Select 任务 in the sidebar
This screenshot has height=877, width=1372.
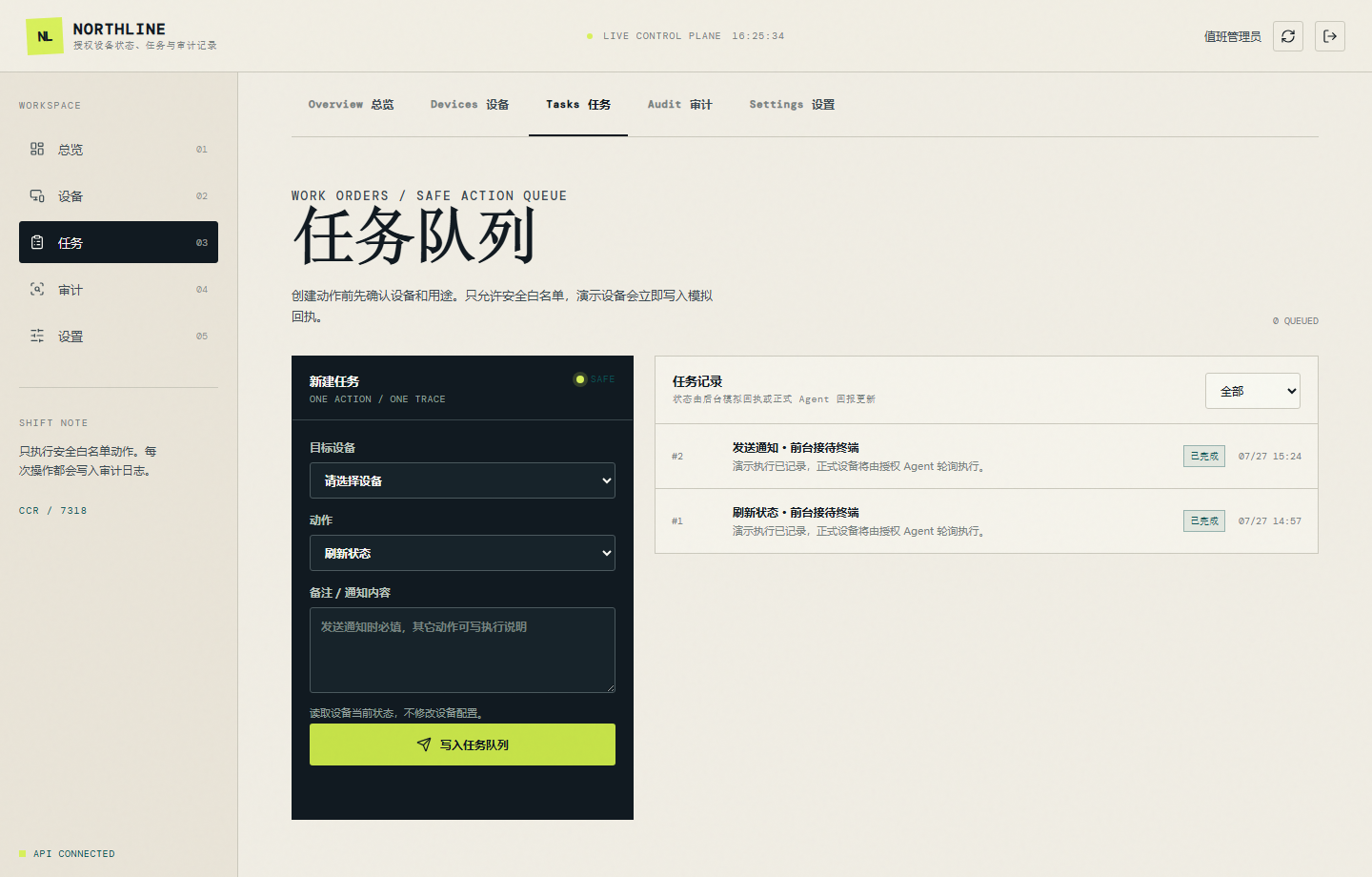[118, 242]
